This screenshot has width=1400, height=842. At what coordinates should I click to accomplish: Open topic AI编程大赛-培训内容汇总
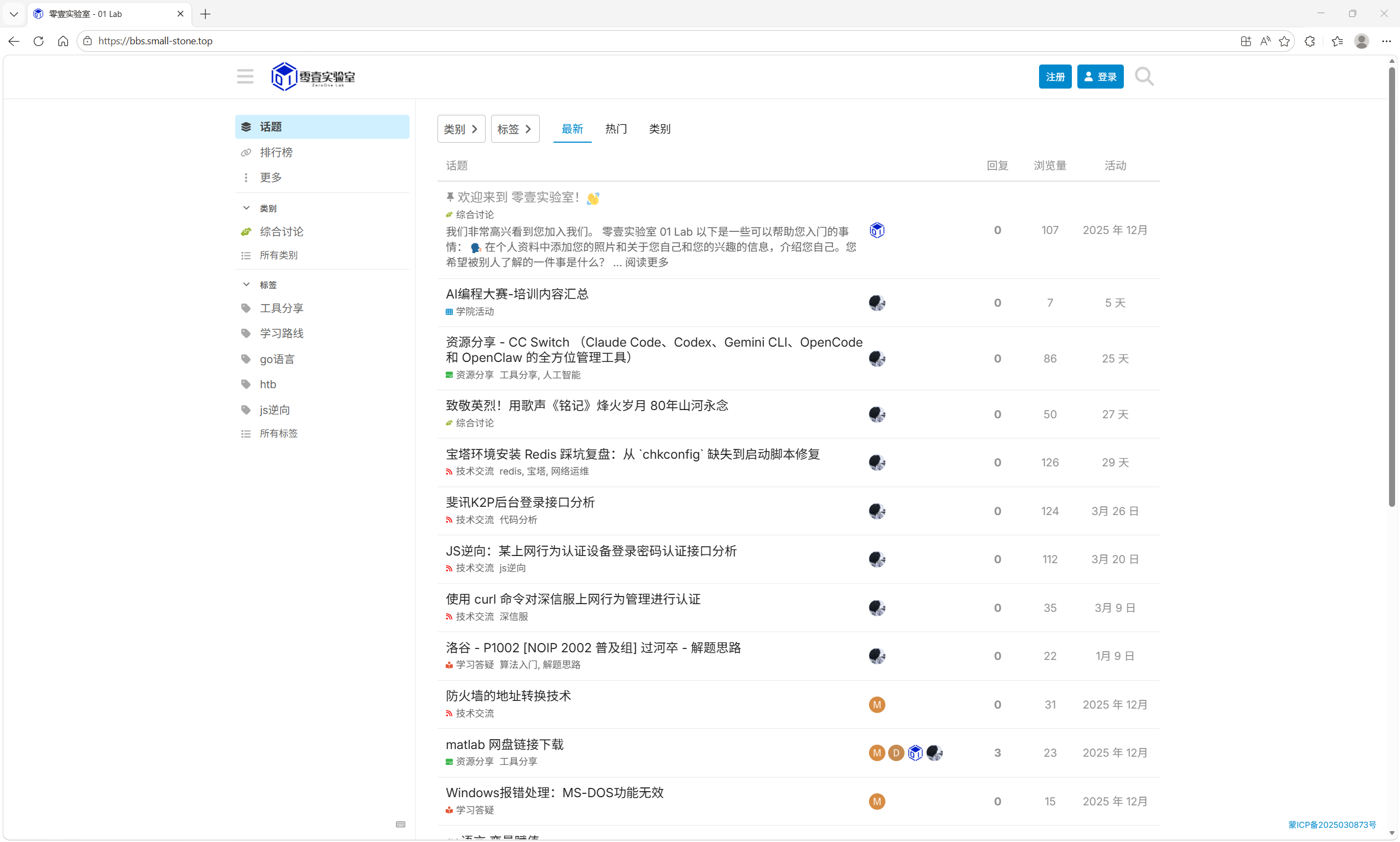pyautogui.click(x=517, y=294)
